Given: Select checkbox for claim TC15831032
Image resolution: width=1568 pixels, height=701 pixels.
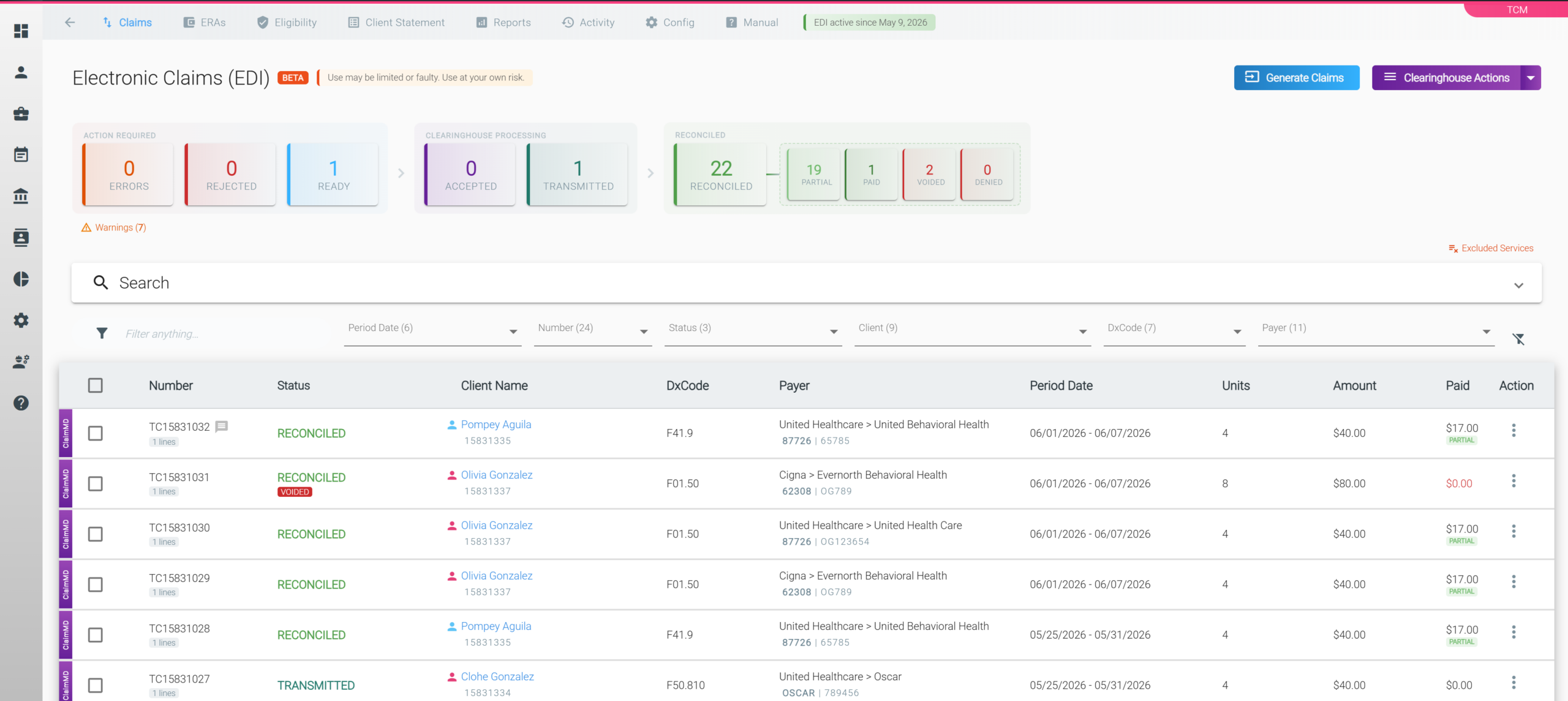Looking at the screenshot, I should (x=96, y=433).
